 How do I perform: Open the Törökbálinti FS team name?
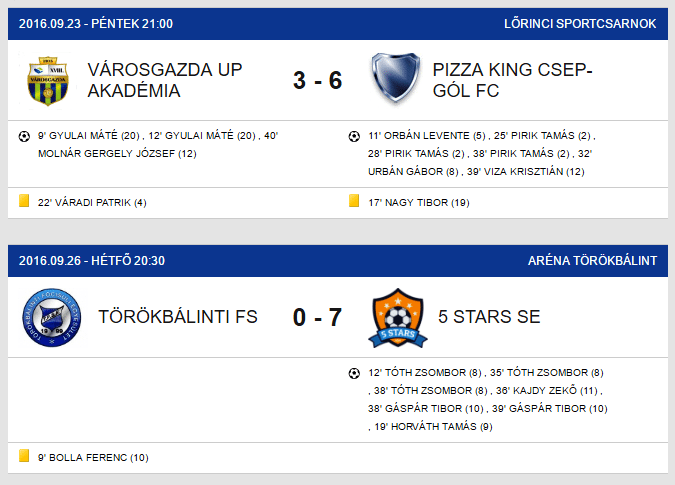pos(178,317)
